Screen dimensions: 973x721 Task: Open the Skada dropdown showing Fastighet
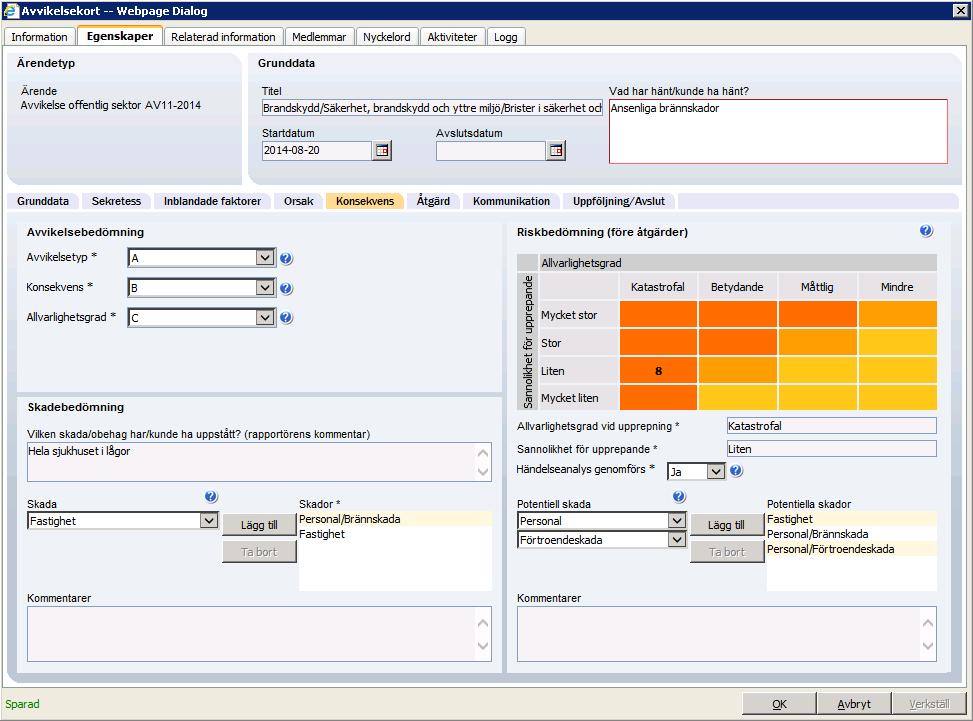(x=208, y=521)
